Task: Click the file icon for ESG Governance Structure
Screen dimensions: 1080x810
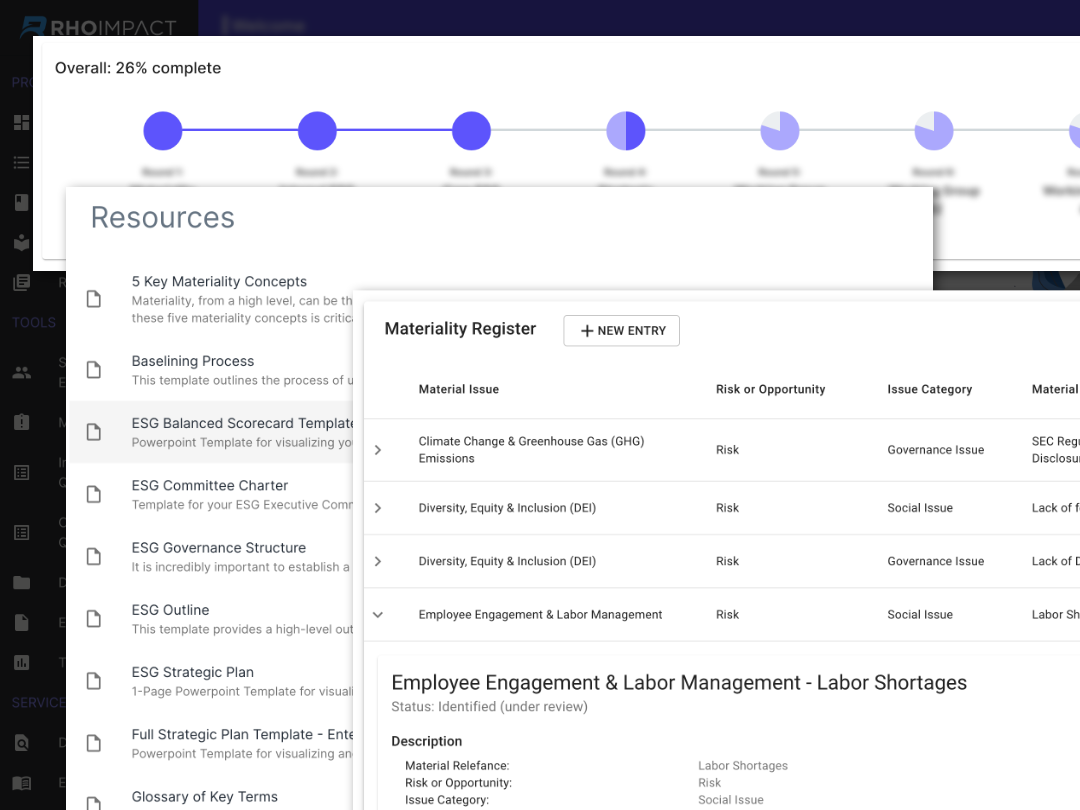Action: (94, 557)
